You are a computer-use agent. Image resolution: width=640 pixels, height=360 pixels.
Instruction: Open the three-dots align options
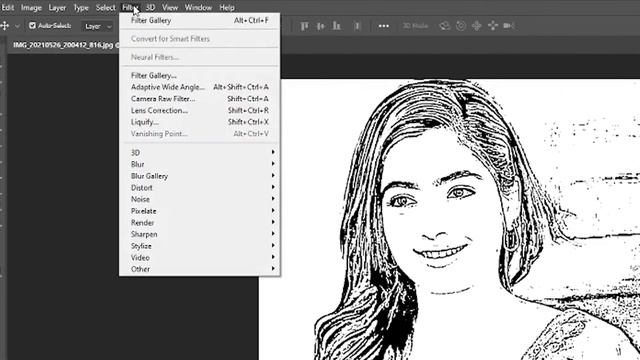coord(383,26)
